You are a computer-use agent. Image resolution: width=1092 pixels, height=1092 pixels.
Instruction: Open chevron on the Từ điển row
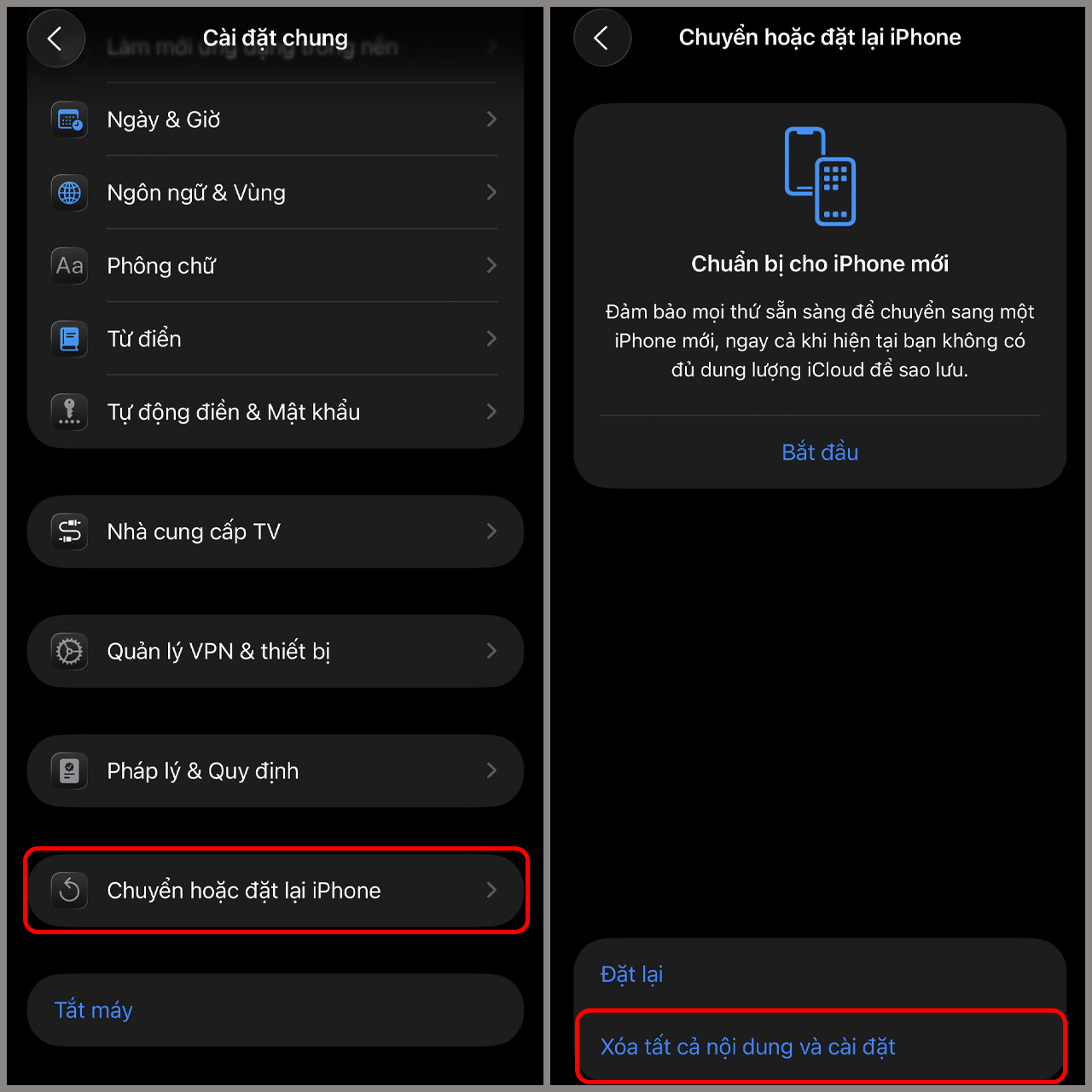pos(491,339)
